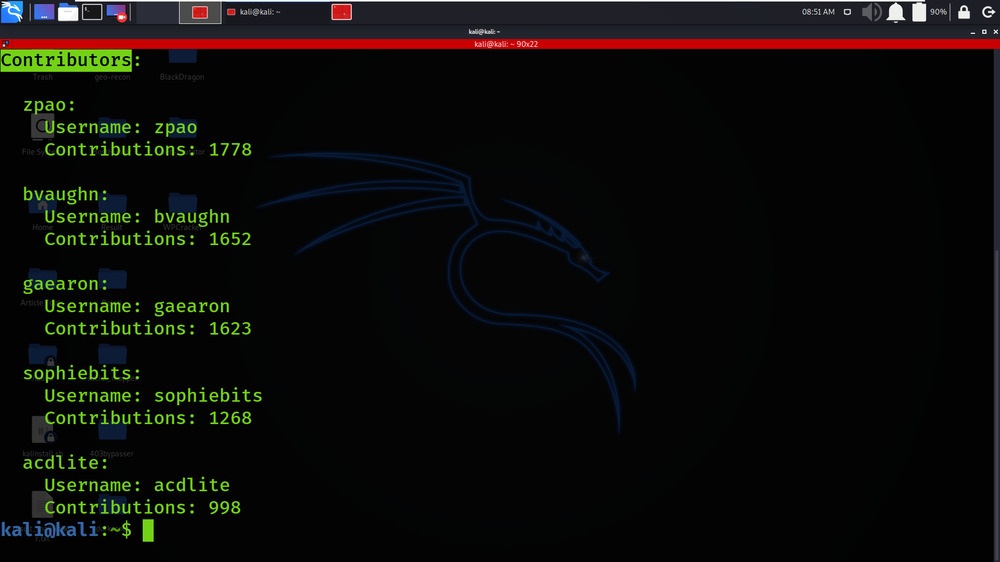Image resolution: width=1000 pixels, height=562 pixels.
Task: Click 'Username: zpao' line
Action: click(x=121, y=128)
